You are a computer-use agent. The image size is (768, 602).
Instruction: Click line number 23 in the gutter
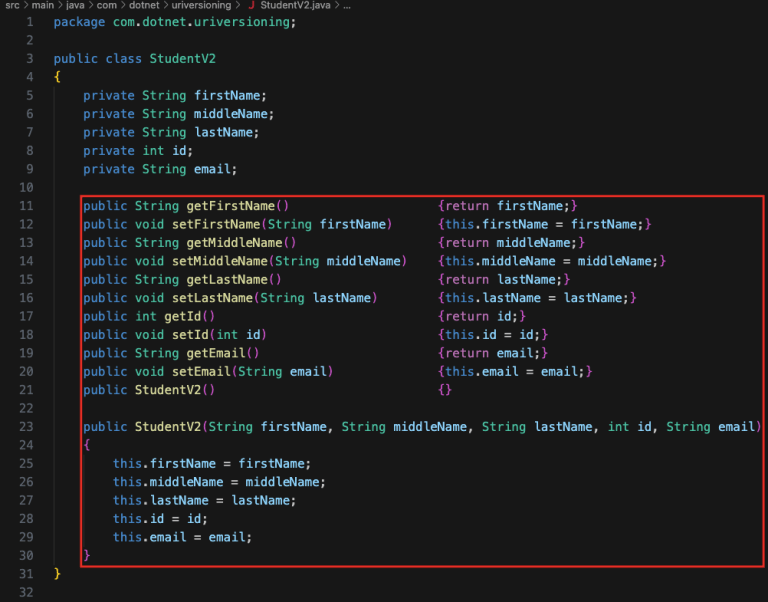tap(26, 427)
